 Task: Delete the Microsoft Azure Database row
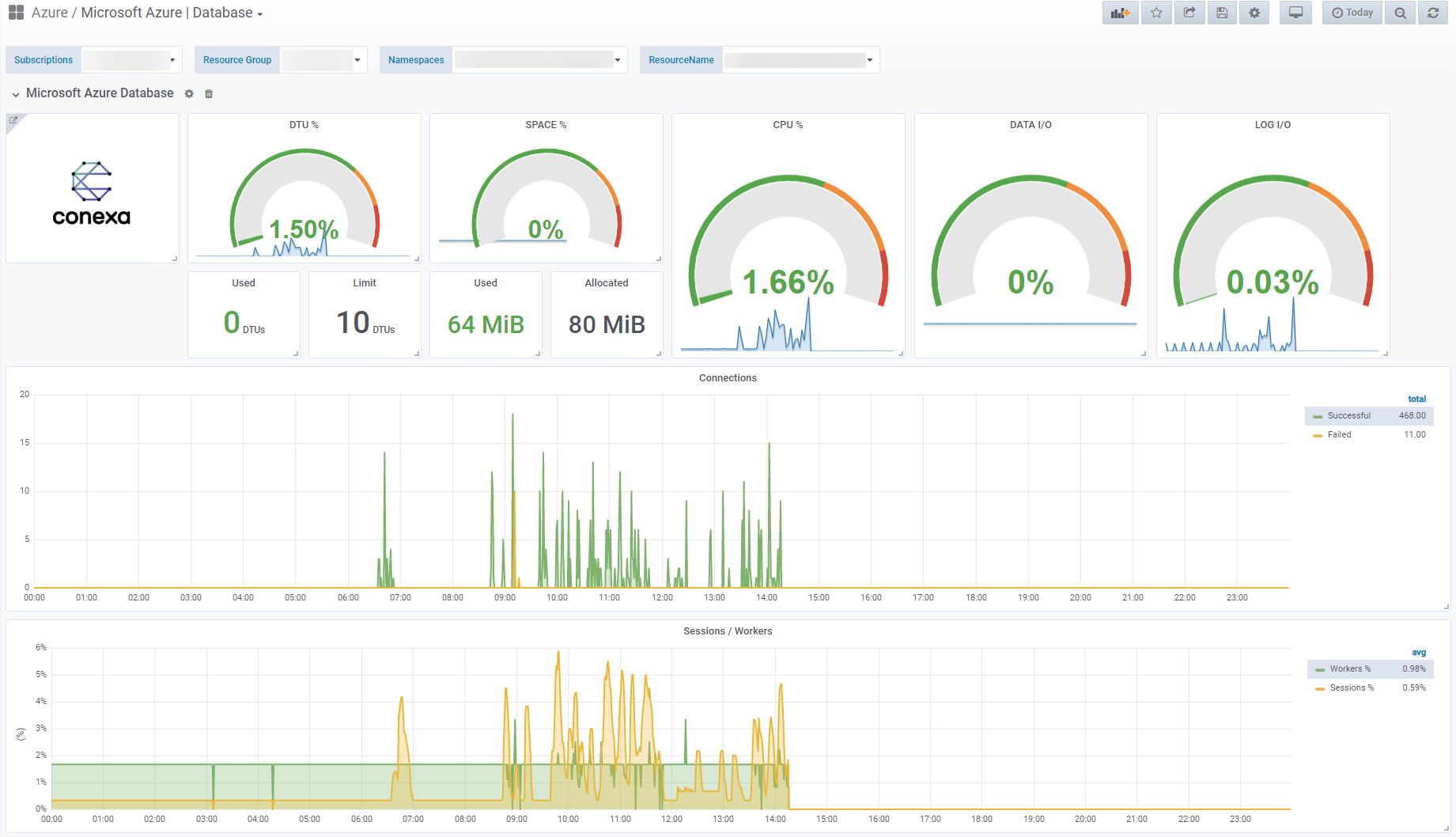209,93
